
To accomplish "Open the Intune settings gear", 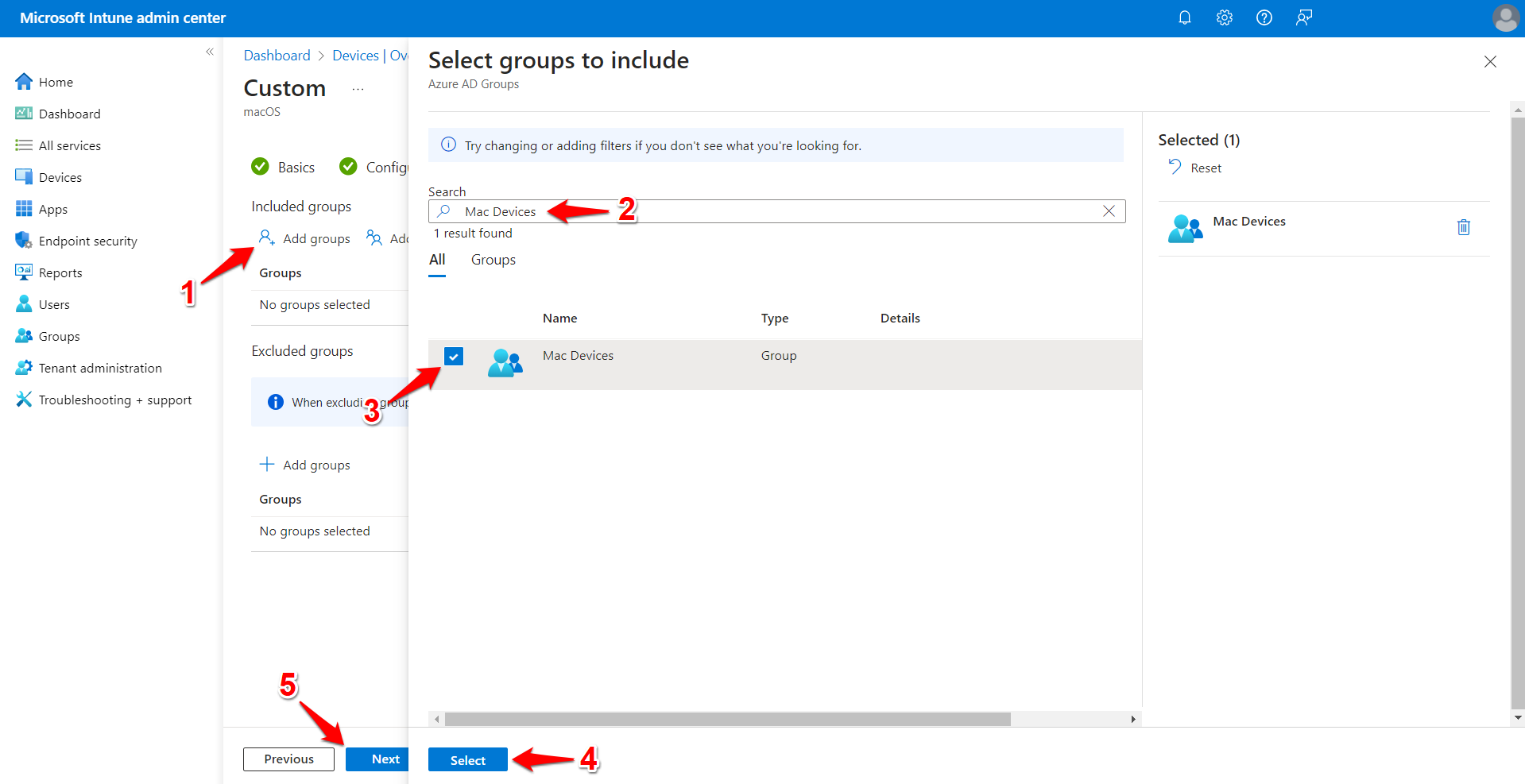I will click(1224, 17).
